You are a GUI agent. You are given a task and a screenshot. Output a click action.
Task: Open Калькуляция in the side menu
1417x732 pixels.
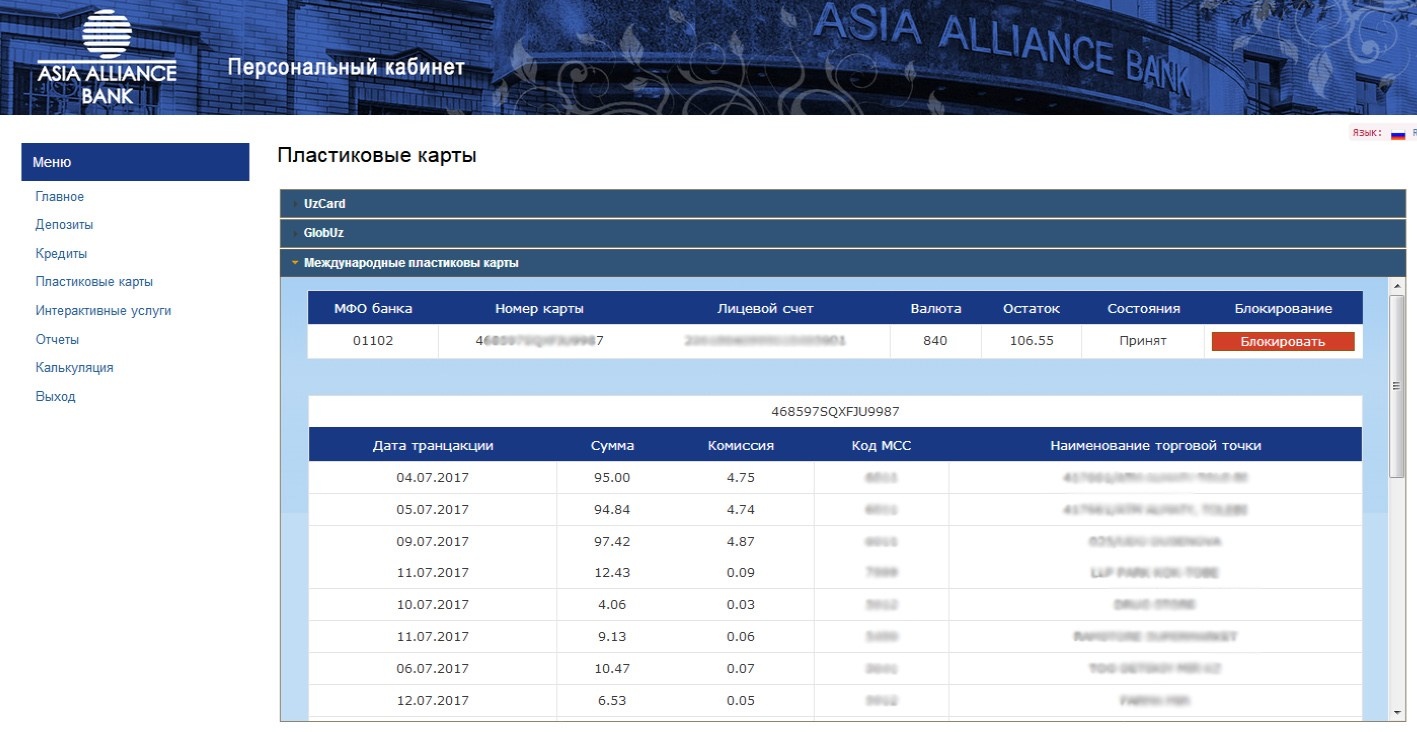click(74, 368)
